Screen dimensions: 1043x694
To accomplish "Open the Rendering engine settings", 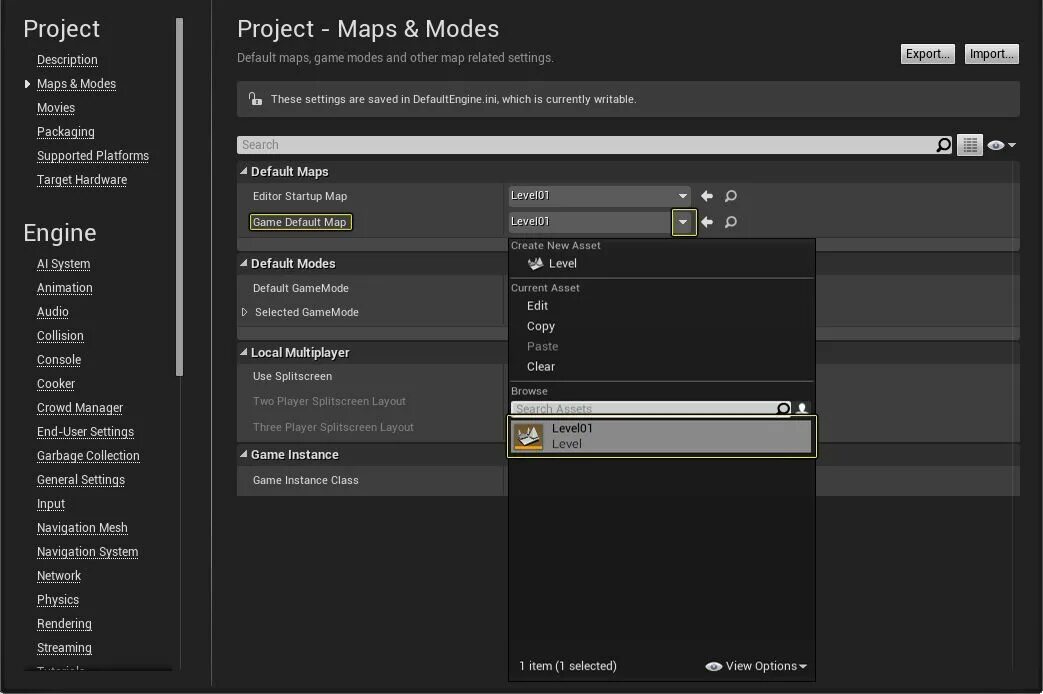I will point(65,623).
